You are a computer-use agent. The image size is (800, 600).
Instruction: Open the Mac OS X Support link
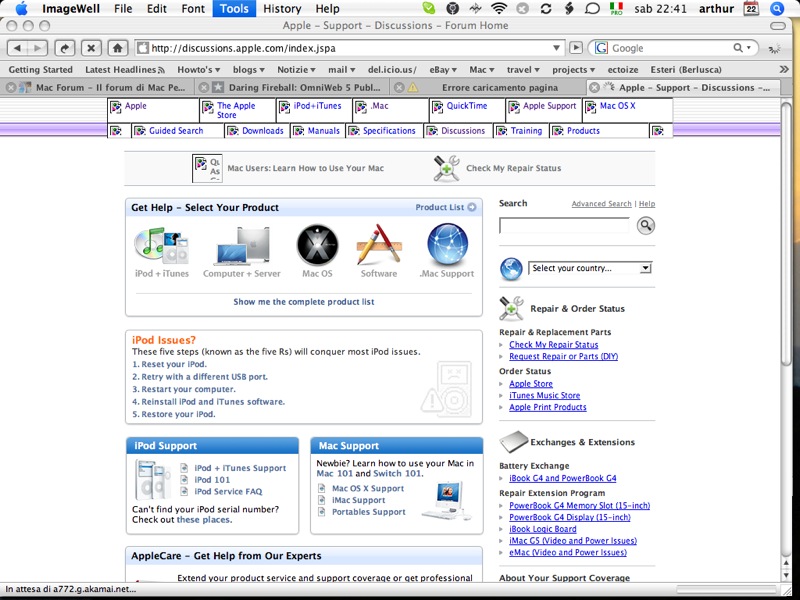tap(368, 488)
